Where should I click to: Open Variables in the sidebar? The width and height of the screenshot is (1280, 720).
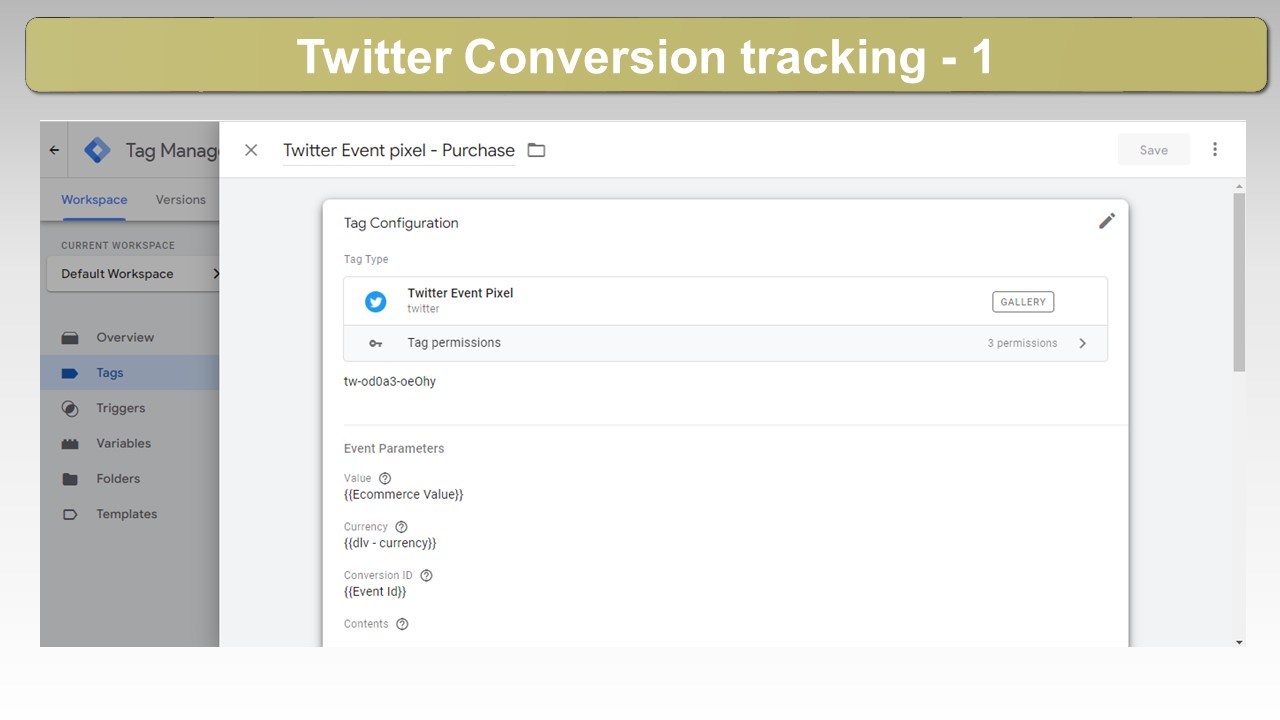pyautogui.click(x=123, y=443)
